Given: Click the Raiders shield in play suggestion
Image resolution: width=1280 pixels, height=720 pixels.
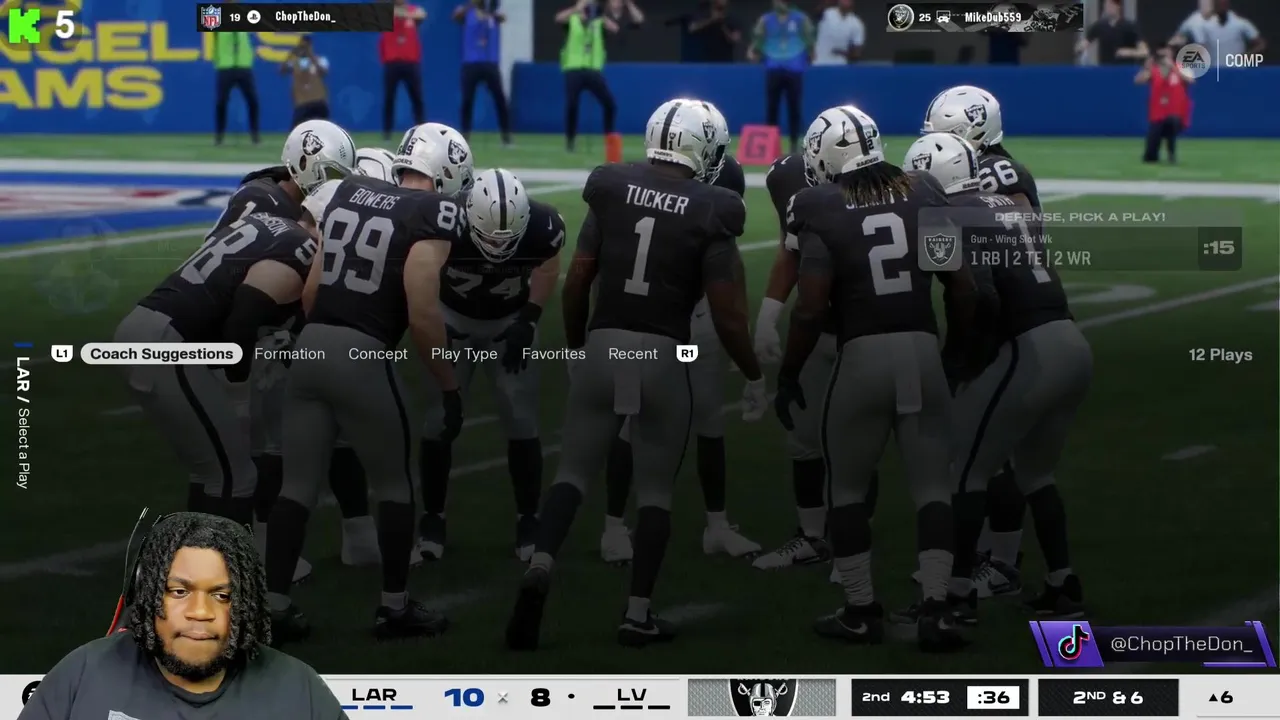Looking at the screenshot, I should 940,249.
